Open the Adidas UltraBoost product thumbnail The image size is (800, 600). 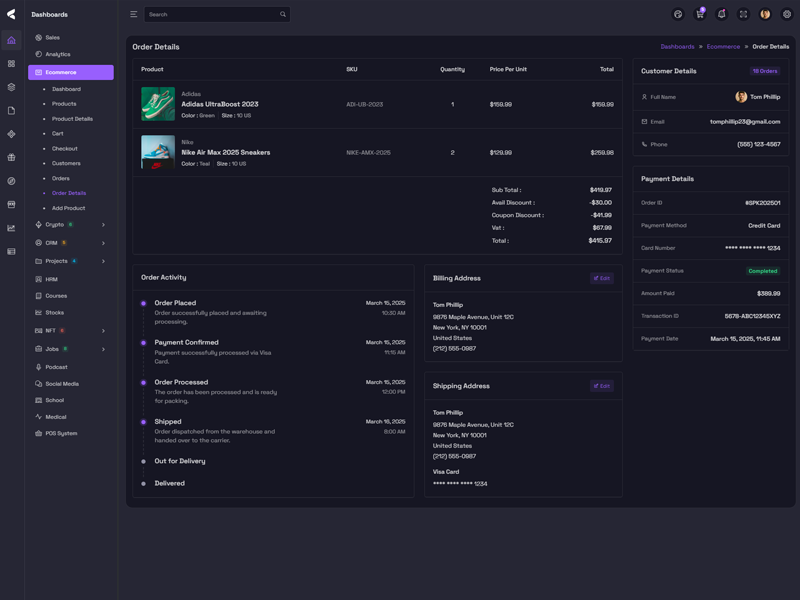tap(158, 104)
